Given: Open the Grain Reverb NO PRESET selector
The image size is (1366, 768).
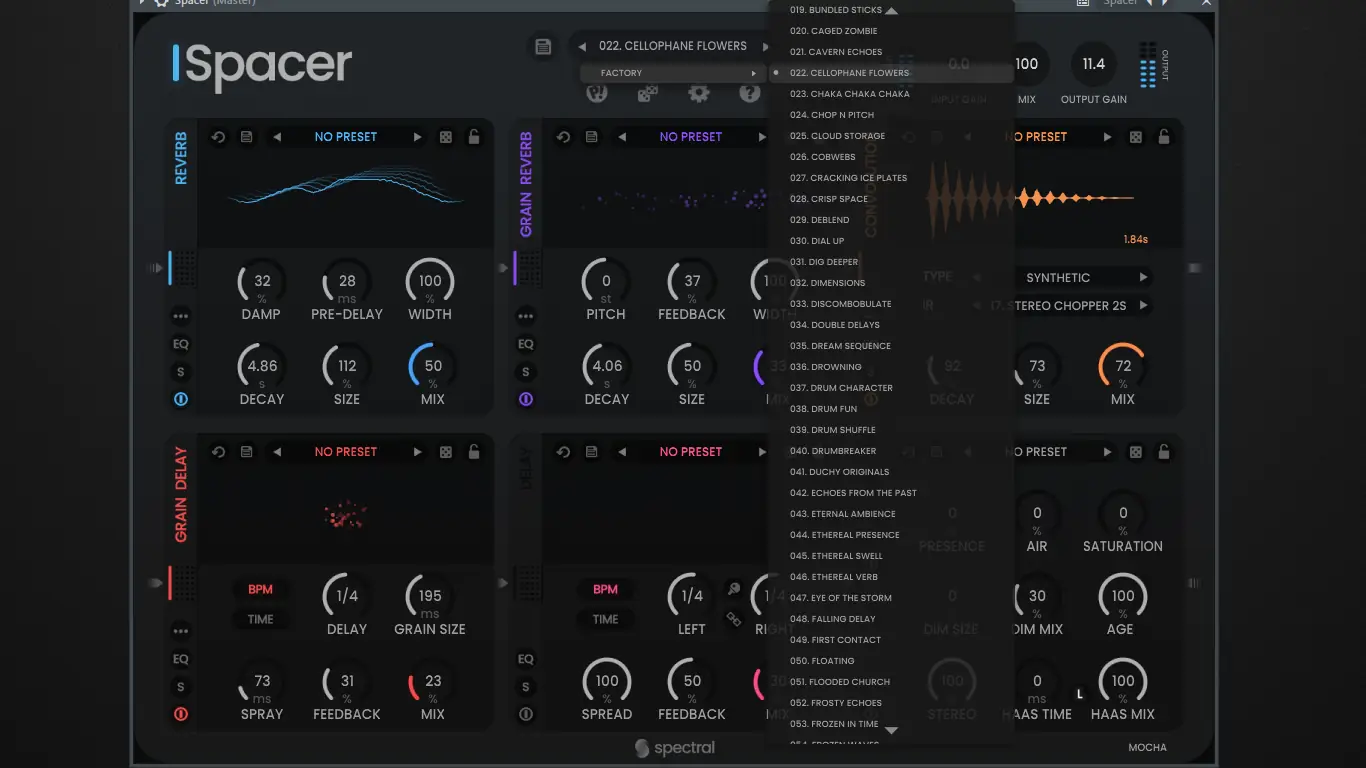Looking at the screenshot, I should 691,137.
